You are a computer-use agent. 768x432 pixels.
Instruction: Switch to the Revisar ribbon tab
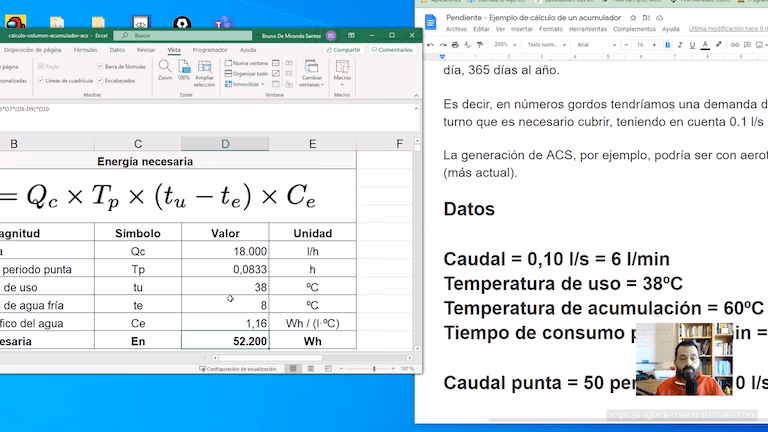pyautogui.click(x=146, y=50)
